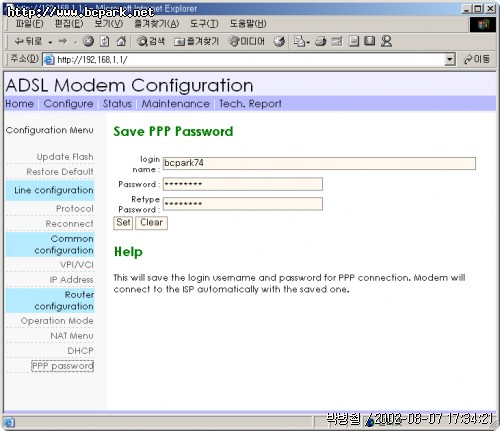Open the Maintenance navigation link
Viewport: 500px width, 431px height.
point(176,104)
